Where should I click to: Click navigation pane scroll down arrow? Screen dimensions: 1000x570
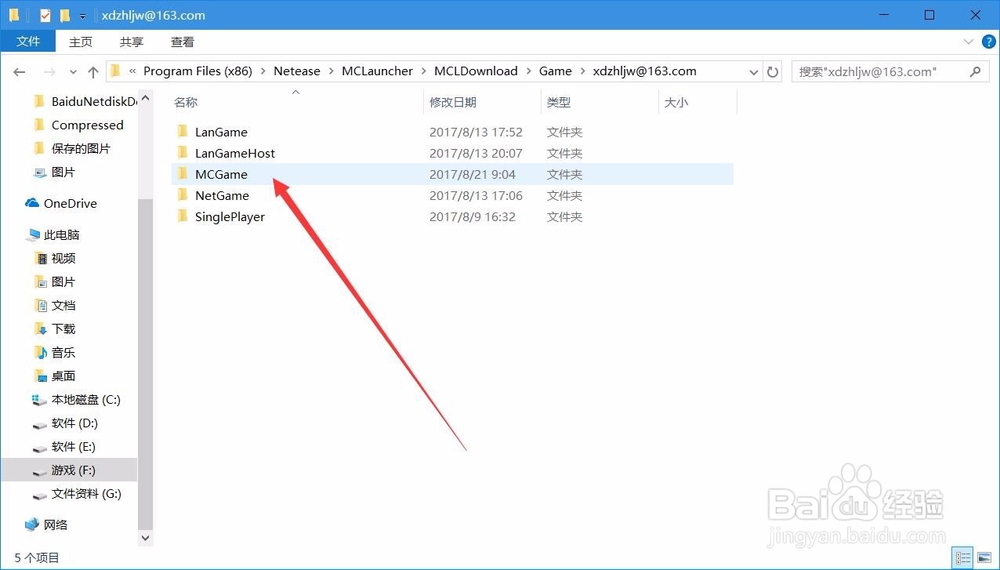tap(145, 539)
